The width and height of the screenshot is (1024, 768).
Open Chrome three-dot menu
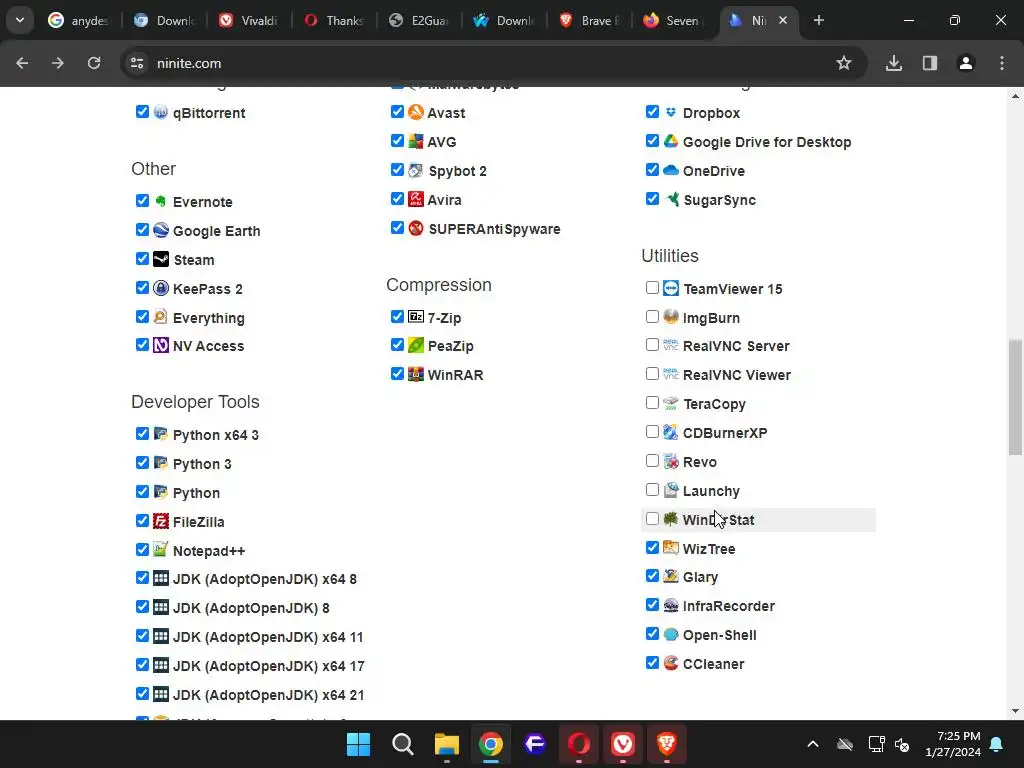point(1002,63)
